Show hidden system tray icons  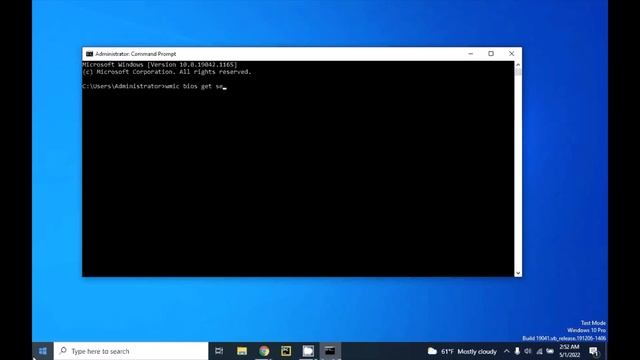(507, 351)
